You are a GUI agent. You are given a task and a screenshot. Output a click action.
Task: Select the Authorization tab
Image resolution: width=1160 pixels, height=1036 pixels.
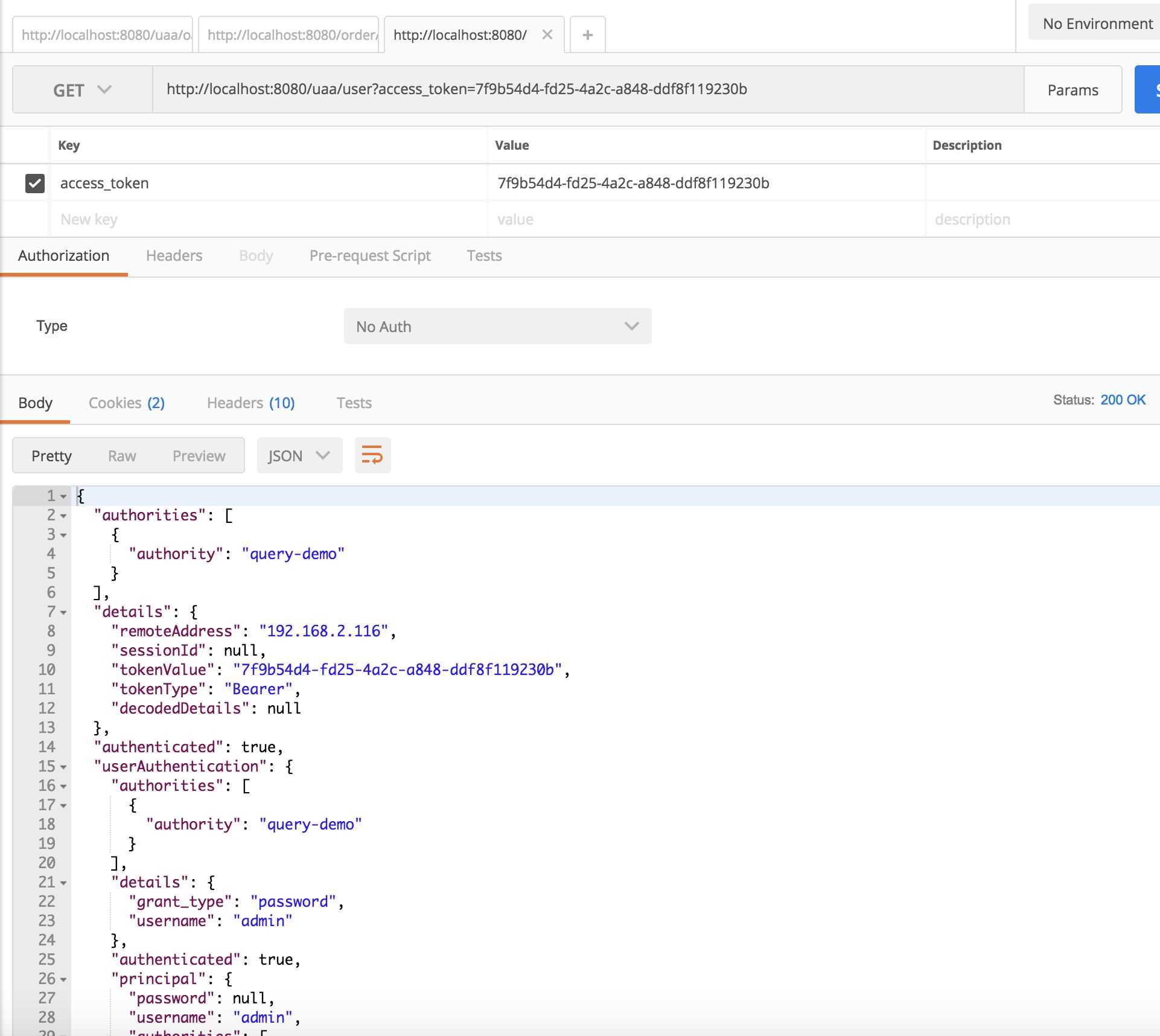click(x=63, y=255)
